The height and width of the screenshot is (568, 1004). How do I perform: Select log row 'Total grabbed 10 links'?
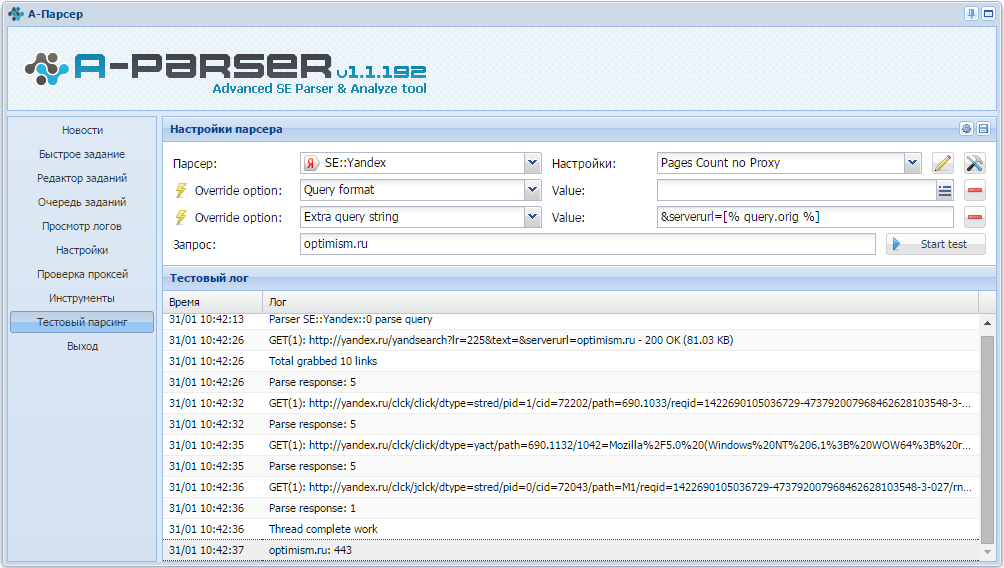(571, 361)
